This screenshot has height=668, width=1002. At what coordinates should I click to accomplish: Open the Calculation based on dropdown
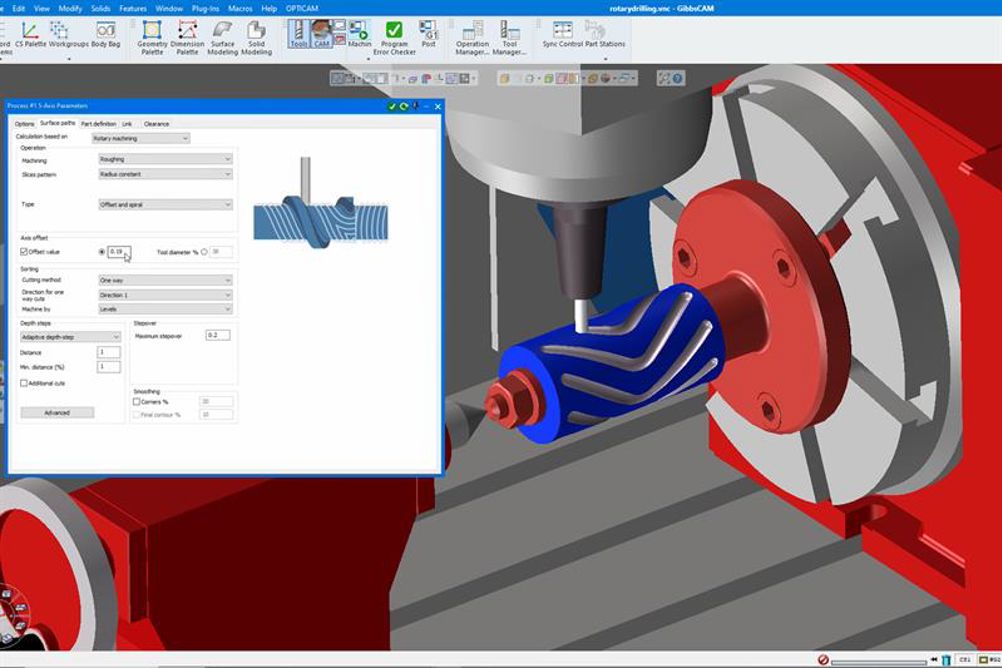pyautogui.click(x=141, y=138)
